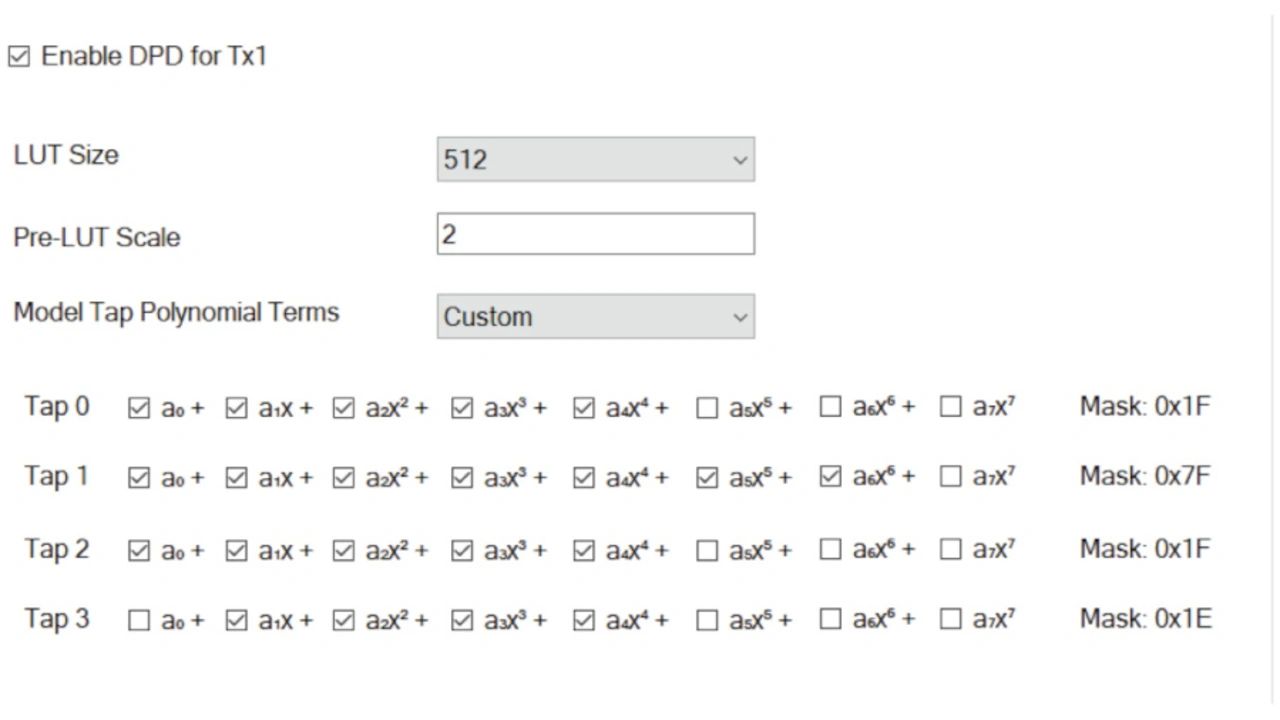
Task: Enable Tap 3 a₀ term checkbox
Action: pos(139,621)
